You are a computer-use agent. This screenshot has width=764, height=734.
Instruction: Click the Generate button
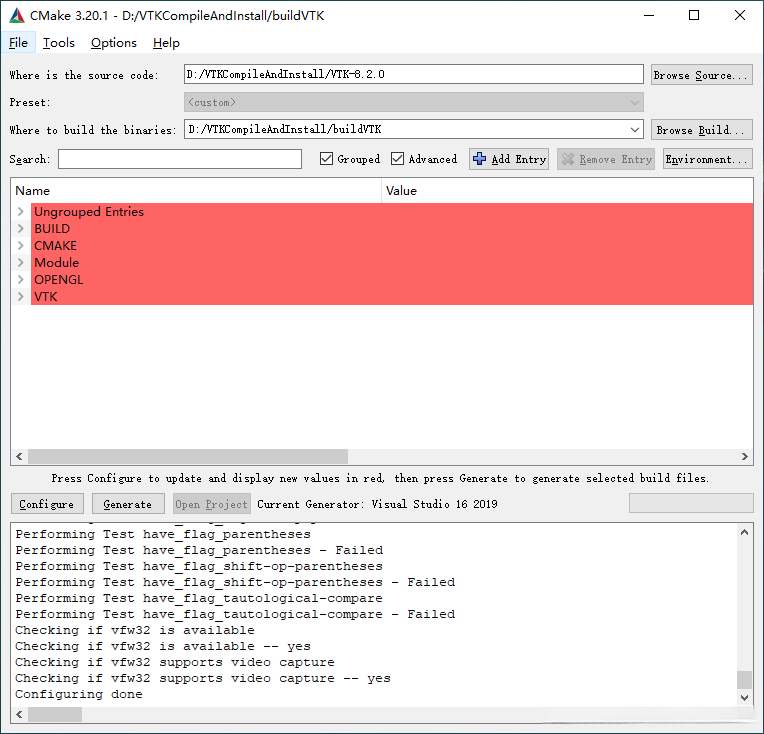128,504
